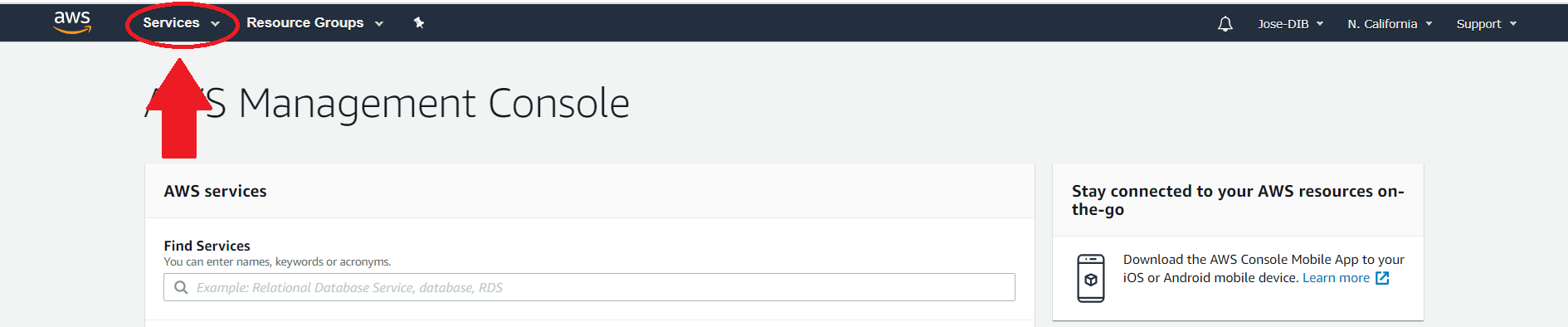
Task: Focus the Find Services search field
Action: (x=589, y=287)
